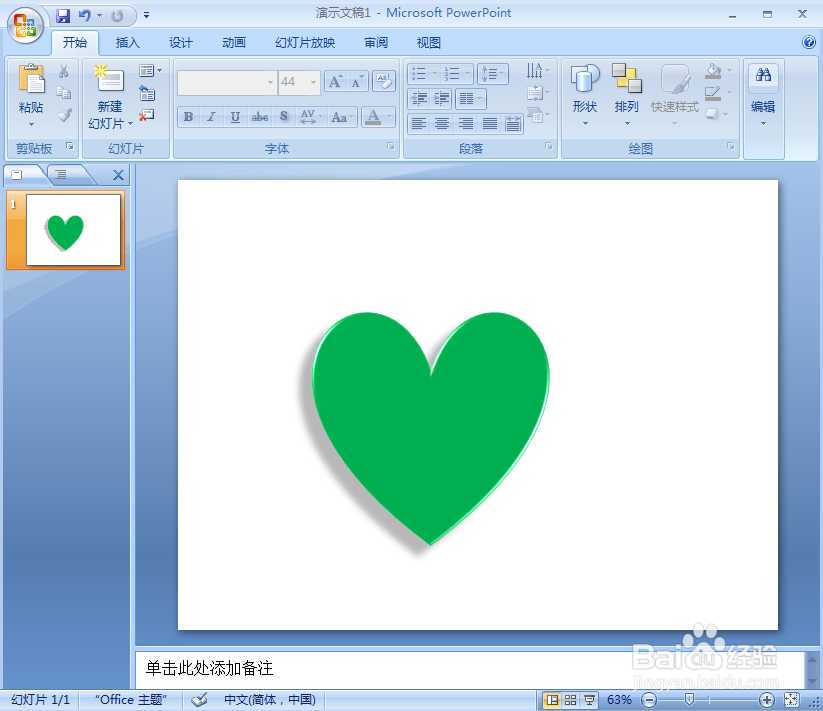The width and height of the screenshot is (823, 711).
Task: Toggle underline formatting
Action: click(235, 117)
